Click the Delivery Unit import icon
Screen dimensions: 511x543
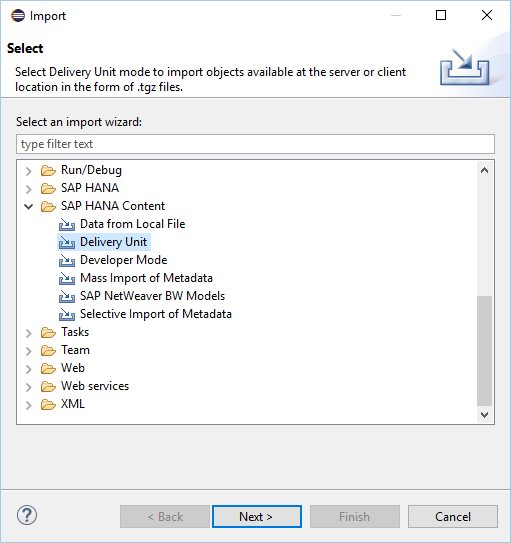67,242
